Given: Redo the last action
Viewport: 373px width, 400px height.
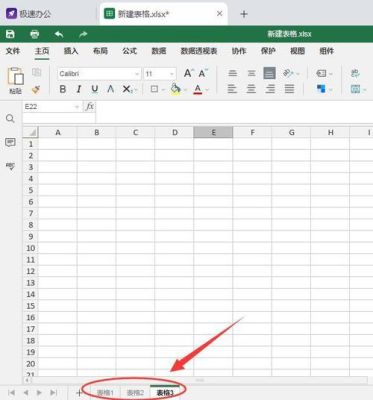Looking at the screenshot, I should [x=83, y=34].
